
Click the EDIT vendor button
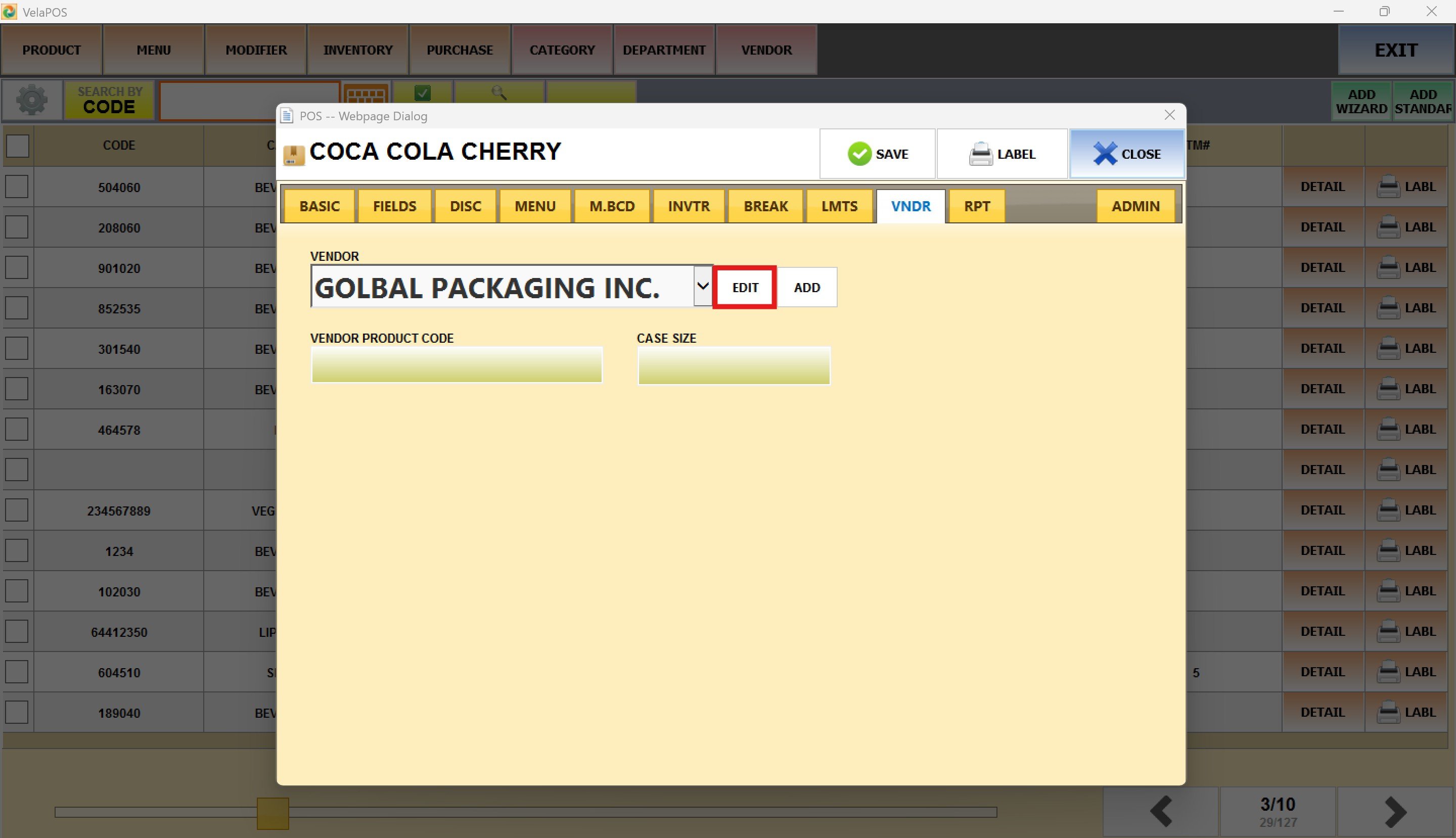click(x=744, y=287)
